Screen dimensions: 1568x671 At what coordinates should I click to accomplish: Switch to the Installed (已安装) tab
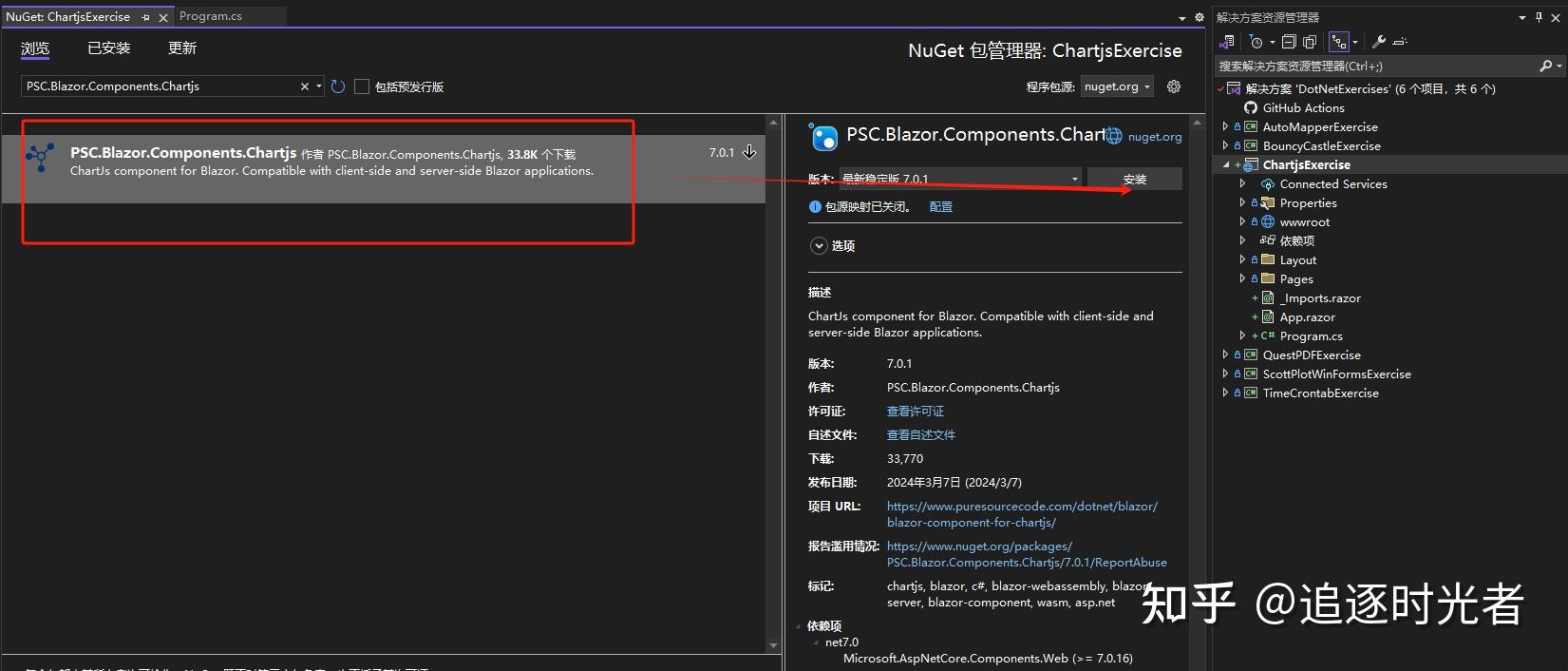[x=109, y=48]
